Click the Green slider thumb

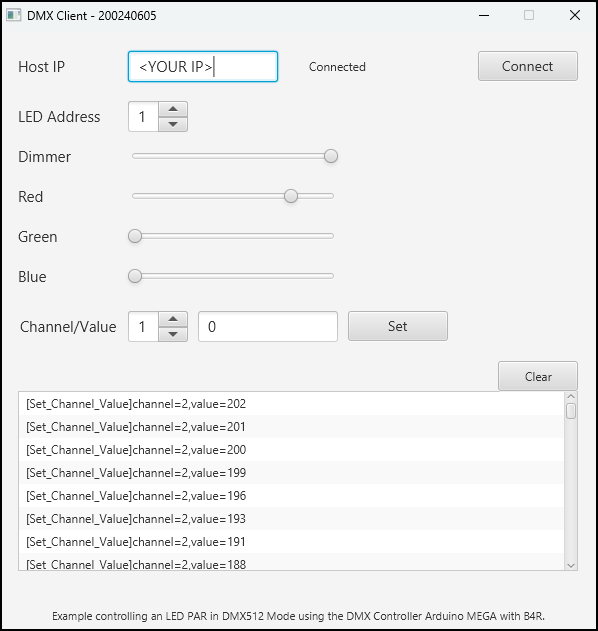[135, 236]
